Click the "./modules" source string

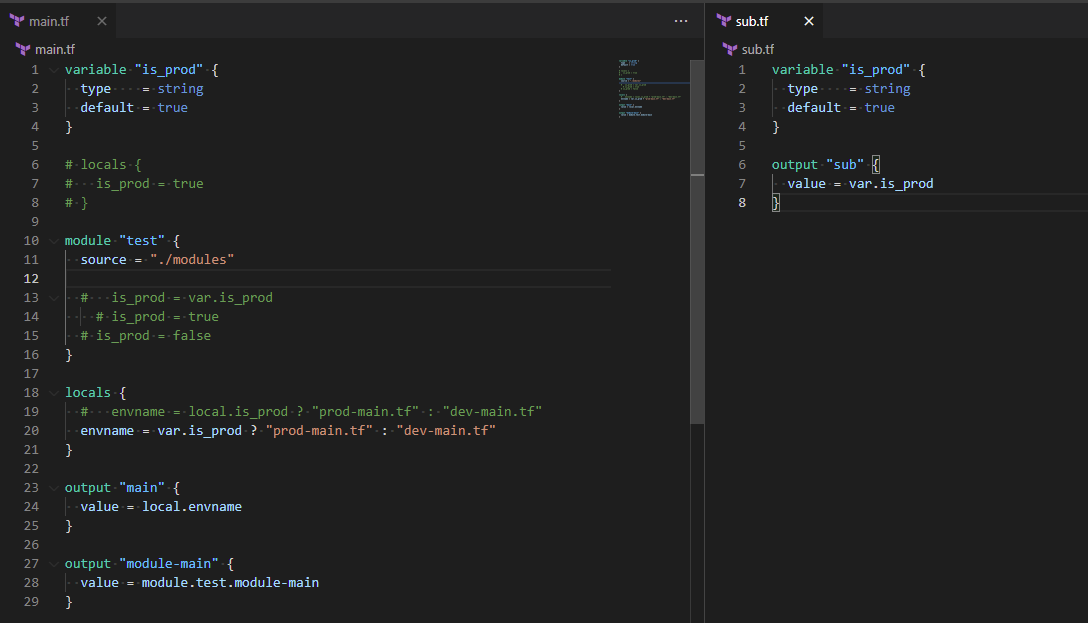click(x=192, y=259)
